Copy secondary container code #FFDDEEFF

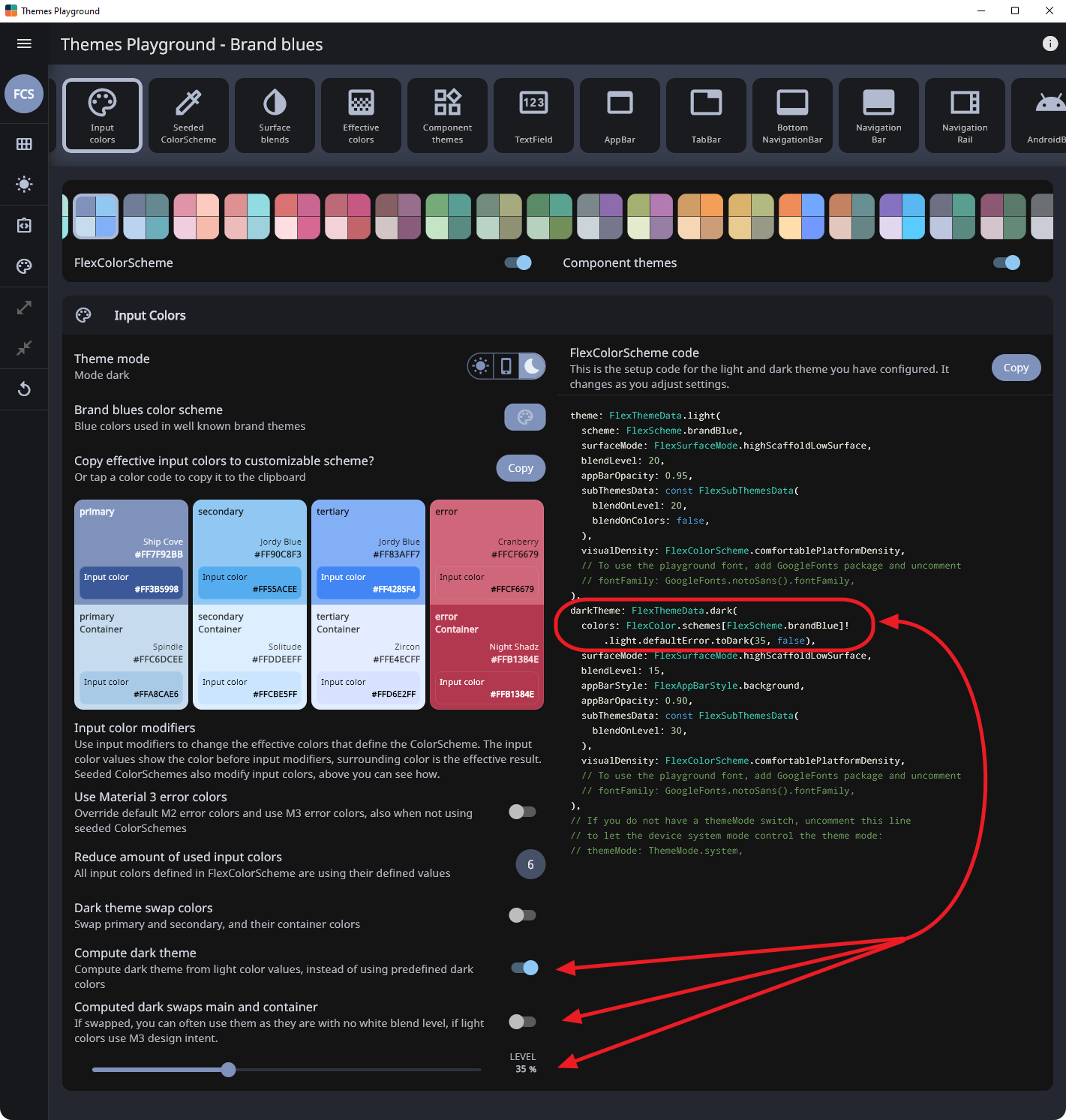click(277, 659)
